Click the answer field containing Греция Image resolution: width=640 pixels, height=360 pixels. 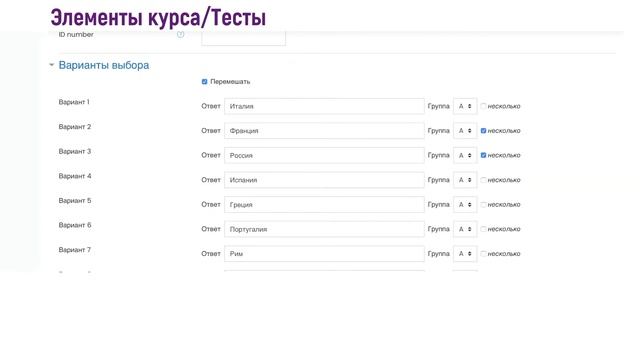(324, 204)
